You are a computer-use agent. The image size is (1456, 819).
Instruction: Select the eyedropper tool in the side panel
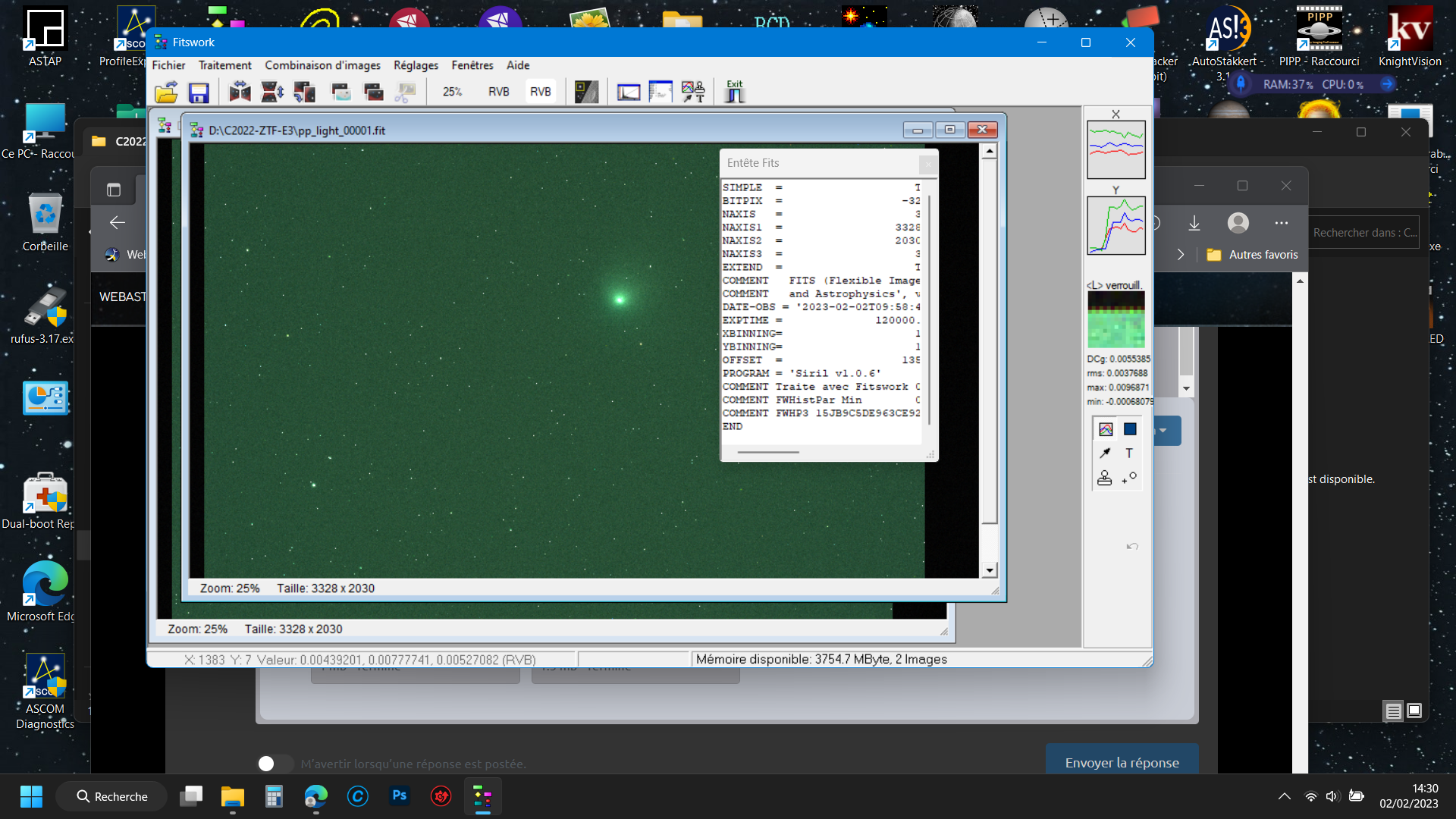tap(1105, 453)
